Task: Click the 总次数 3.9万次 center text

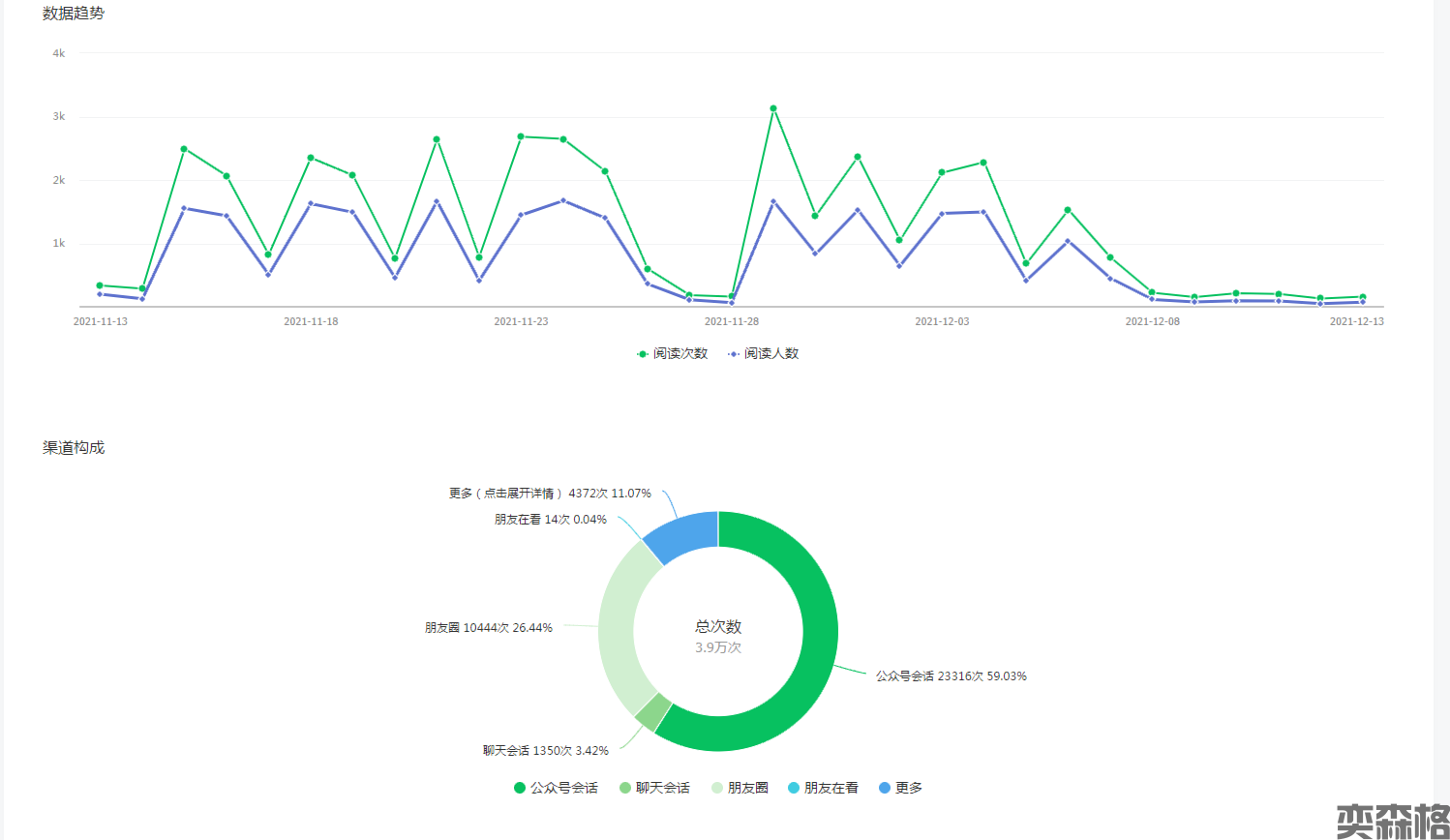Action: pyautogui.click(x=718, y=636)
